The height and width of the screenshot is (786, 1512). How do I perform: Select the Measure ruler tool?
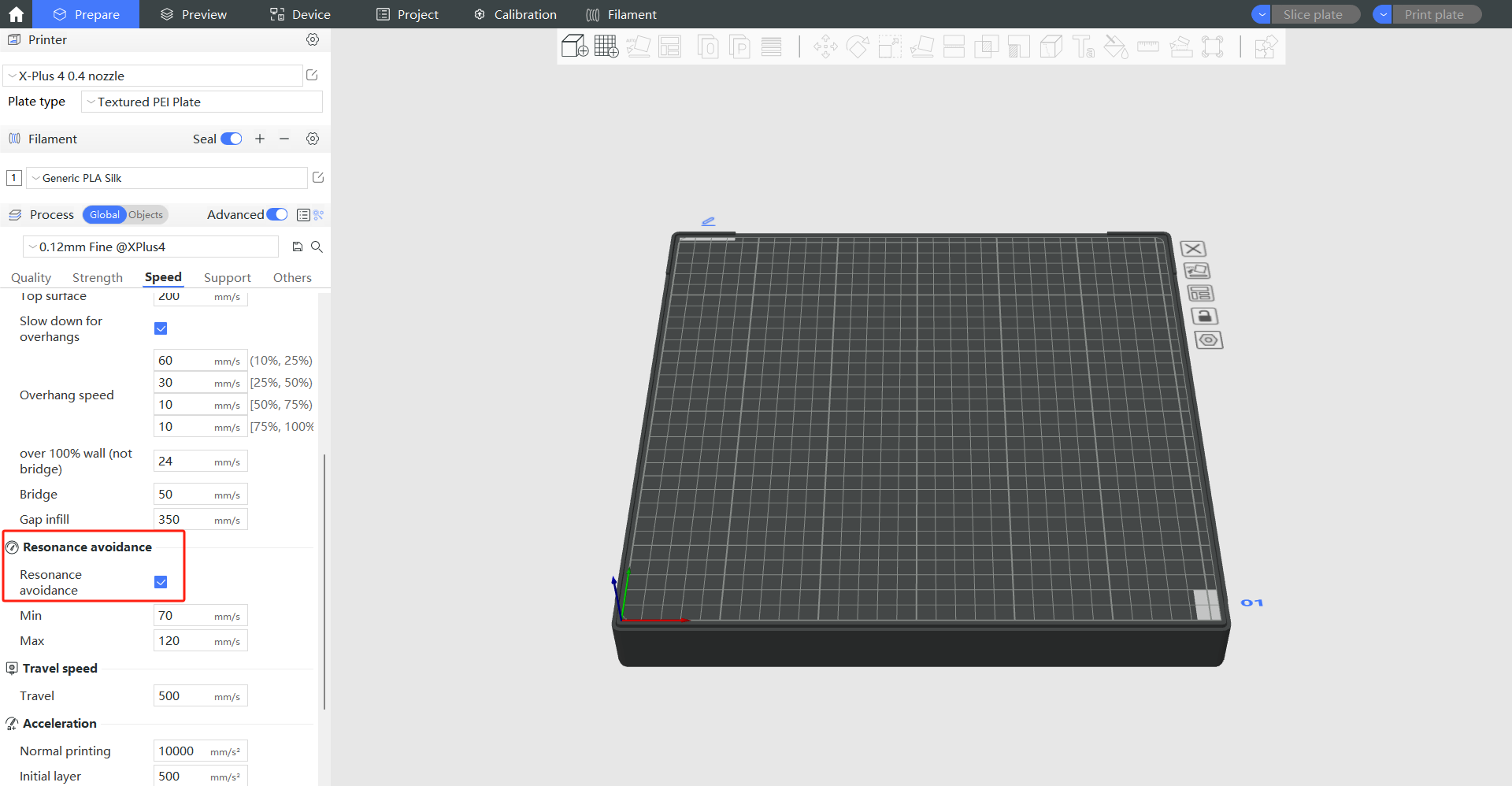click(x=1148, y=46)
